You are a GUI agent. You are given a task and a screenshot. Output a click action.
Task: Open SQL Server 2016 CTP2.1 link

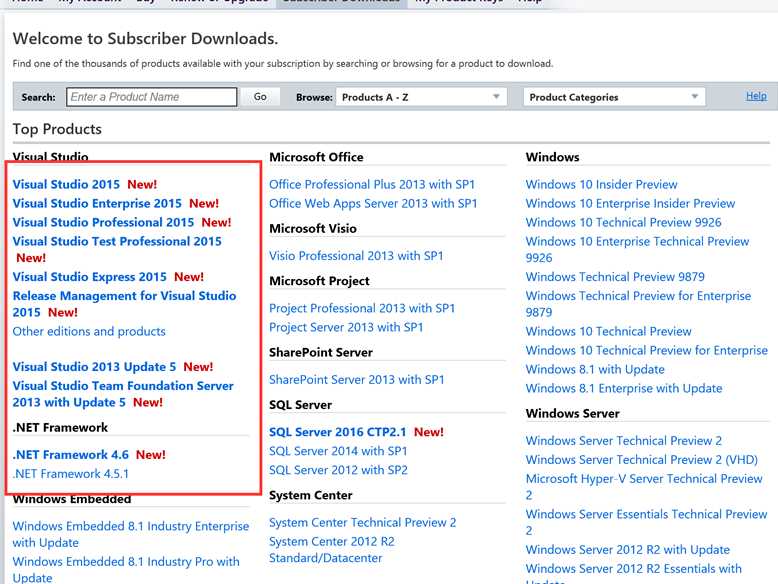tap(337, 432)
